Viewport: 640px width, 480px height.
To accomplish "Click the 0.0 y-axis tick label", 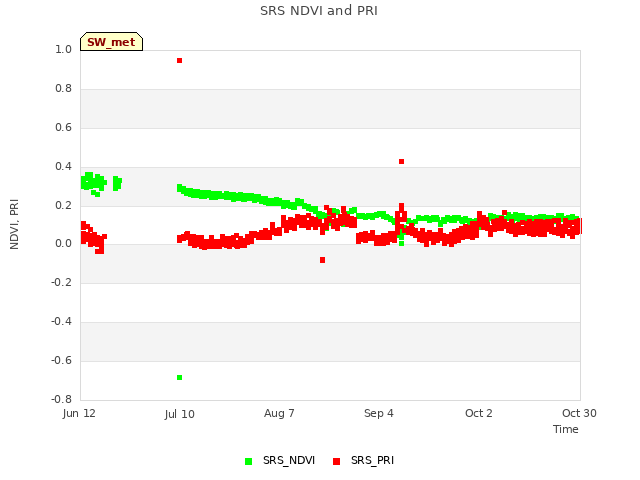I will coord(63,244).
